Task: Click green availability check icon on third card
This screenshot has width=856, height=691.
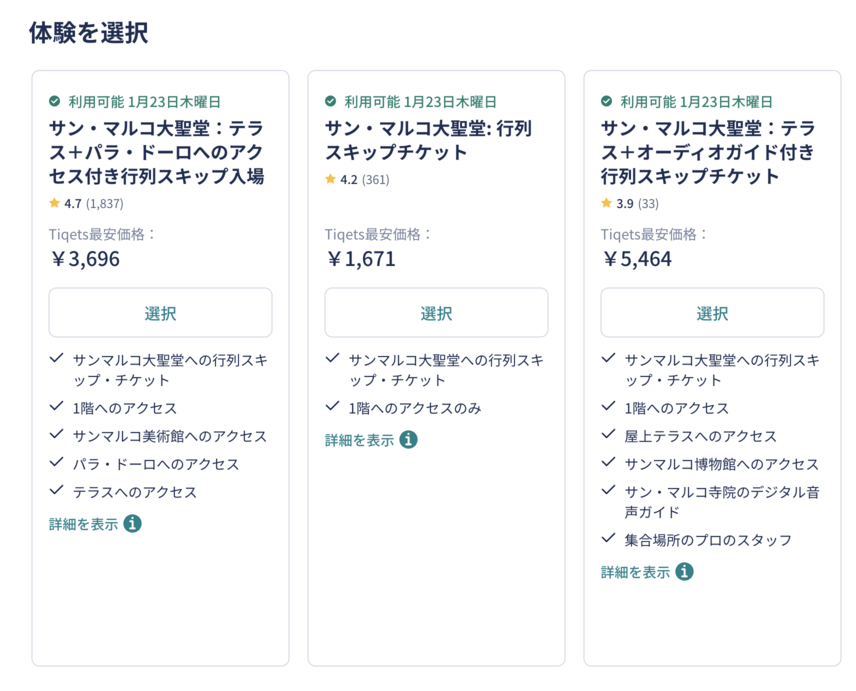Action: [x=607, y=101]
